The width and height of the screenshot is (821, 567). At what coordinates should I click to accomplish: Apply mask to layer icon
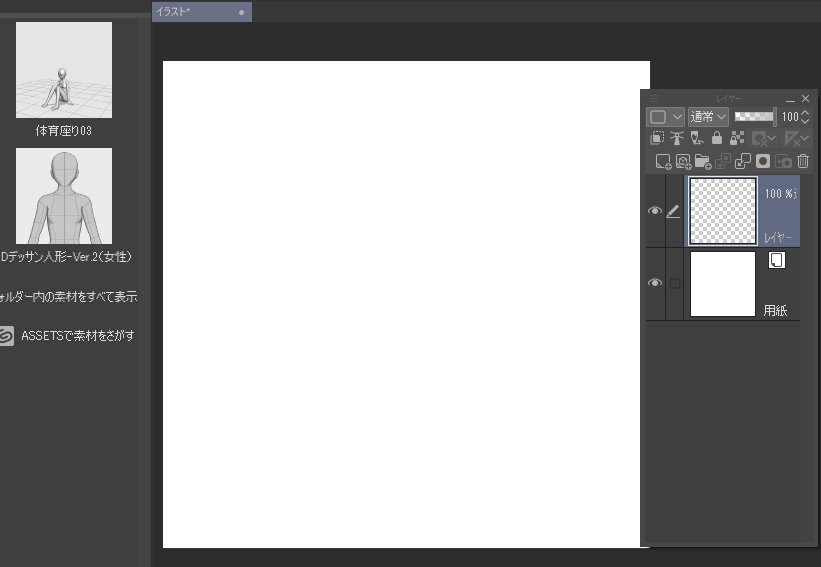pos(783,161)
